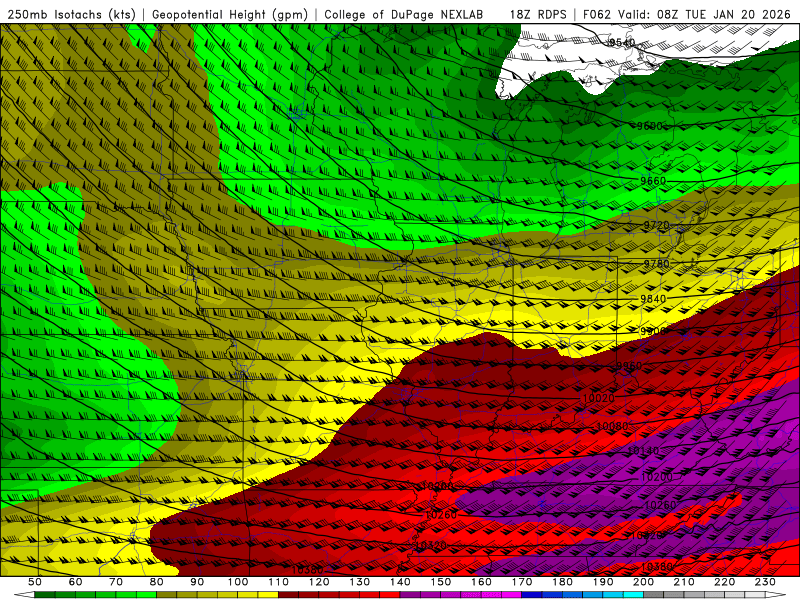Click the 200 legend tick label
Viewport: 800px width, 600px height.
tap(643, 582)
